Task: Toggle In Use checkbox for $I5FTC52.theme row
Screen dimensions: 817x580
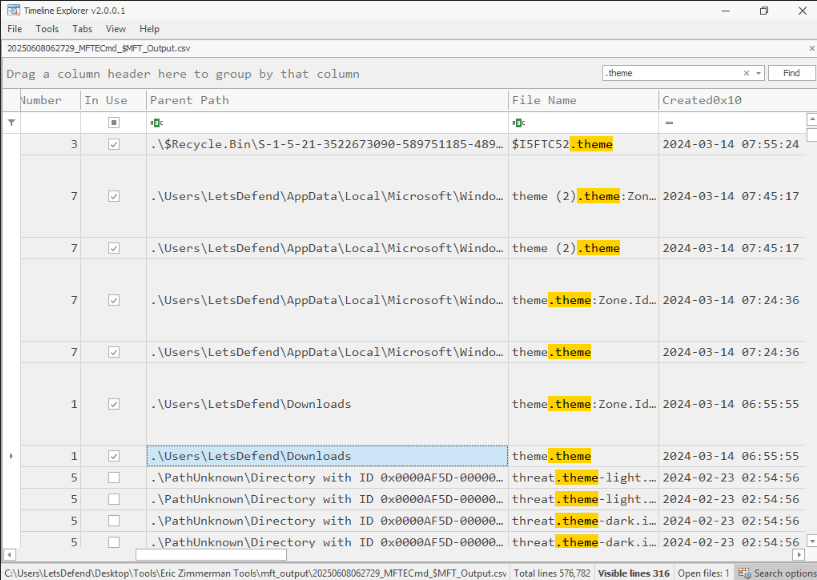Action: [x=114, y=144]
